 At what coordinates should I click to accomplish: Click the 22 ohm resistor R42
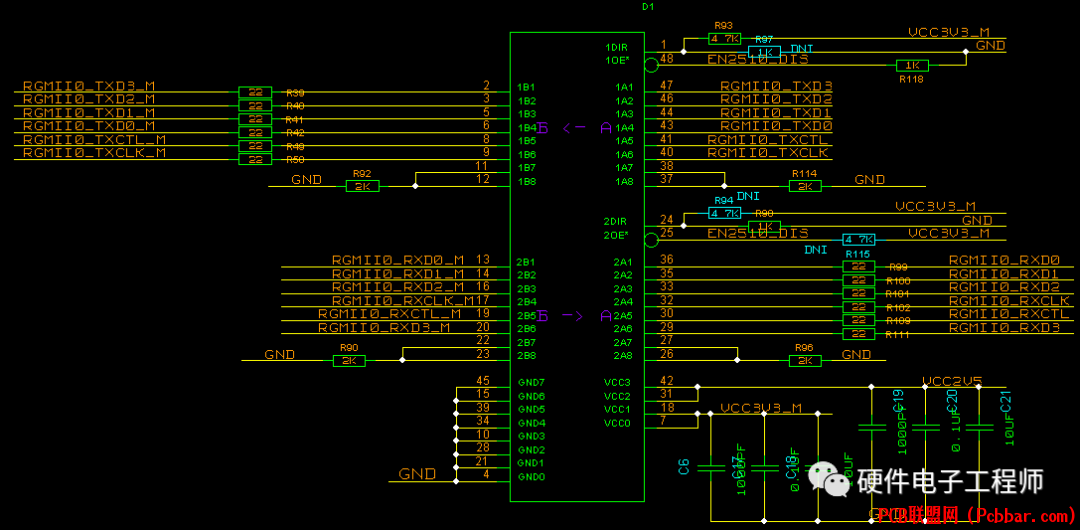coord(255,132)
